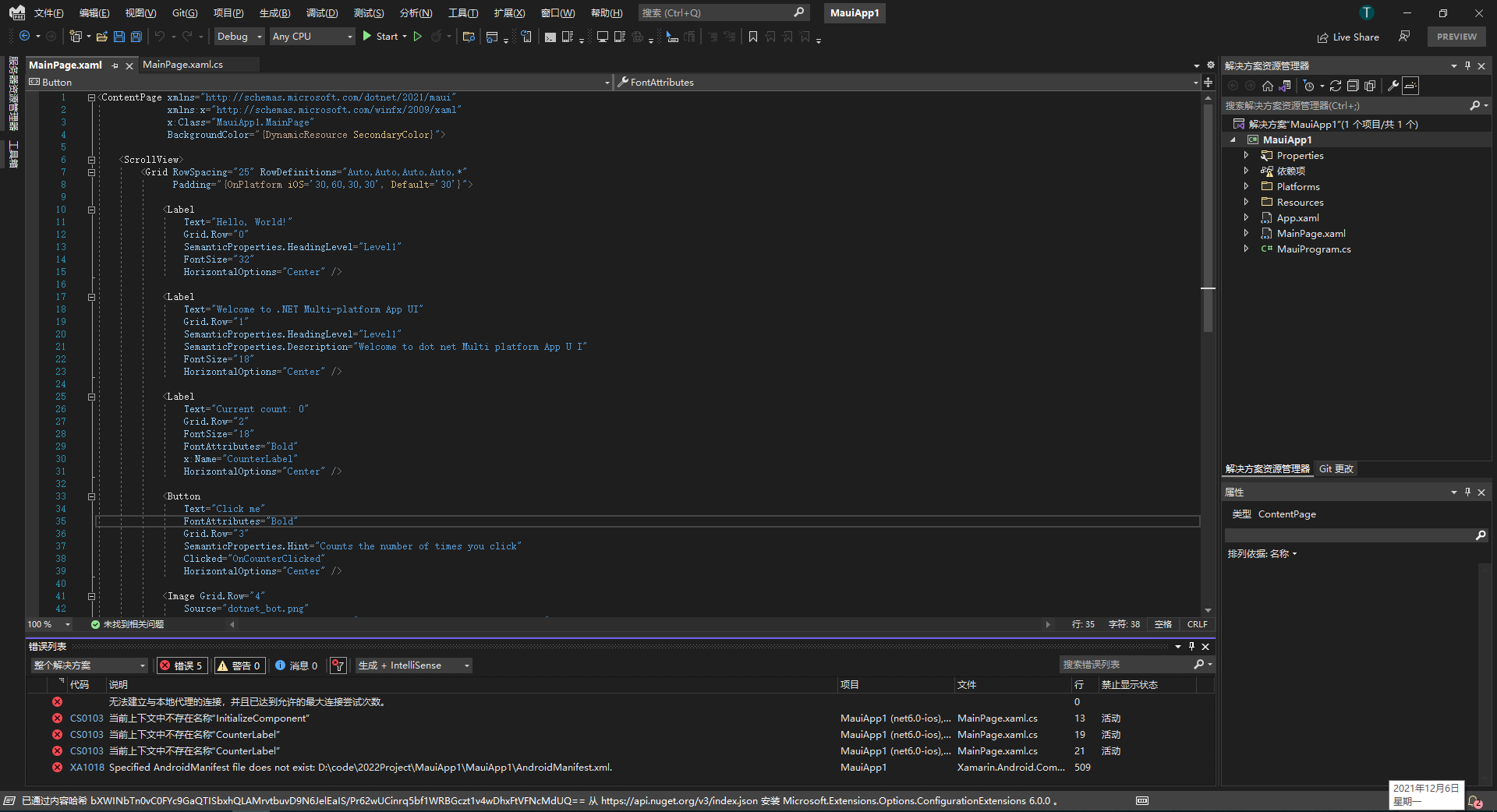Screen dimensions: 1497x812
Task: Click the 说明 column header in error list
Action: (472, 684)
